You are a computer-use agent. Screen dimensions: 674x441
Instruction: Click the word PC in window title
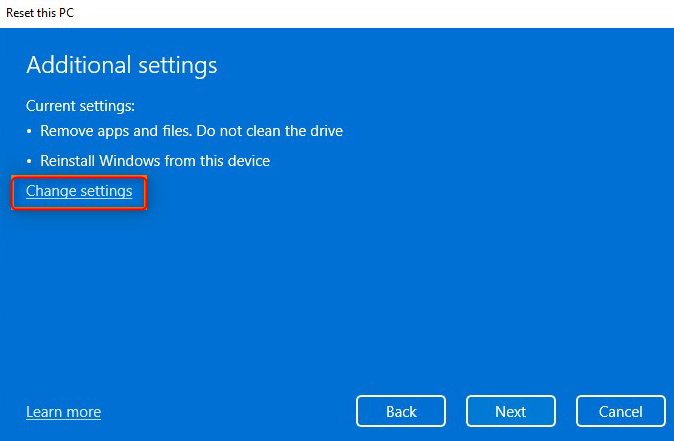(x=65, y=13)
